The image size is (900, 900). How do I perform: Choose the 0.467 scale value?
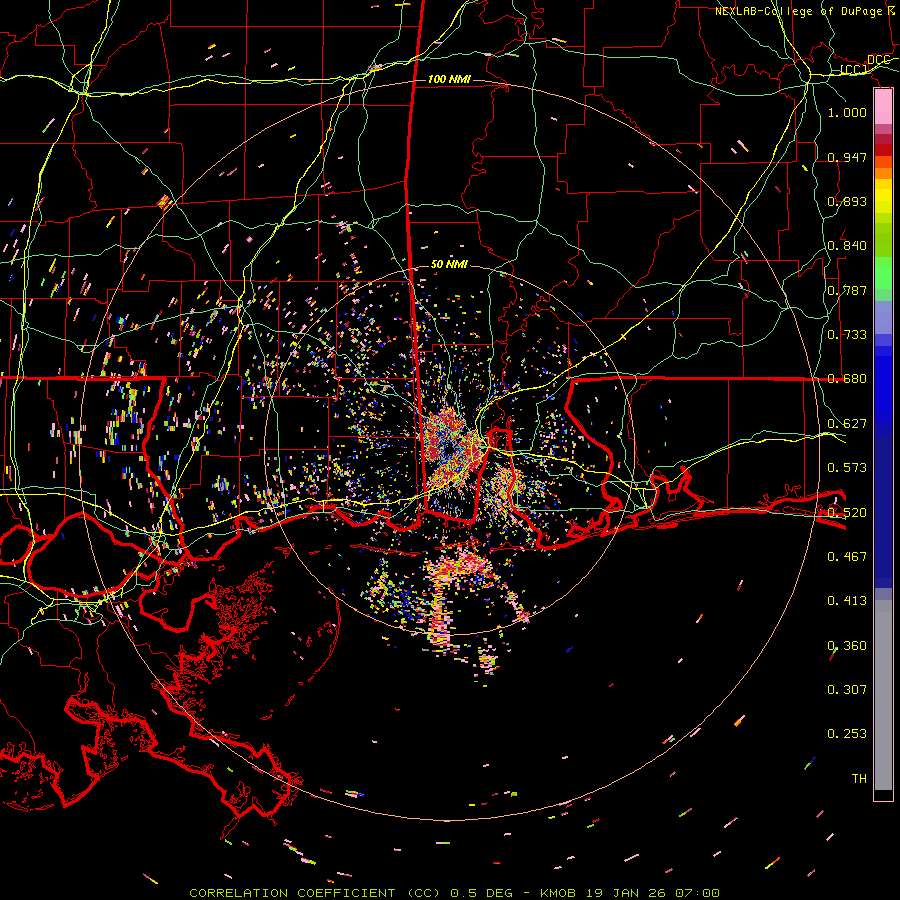pyautogui.click(x=847, y=556)
